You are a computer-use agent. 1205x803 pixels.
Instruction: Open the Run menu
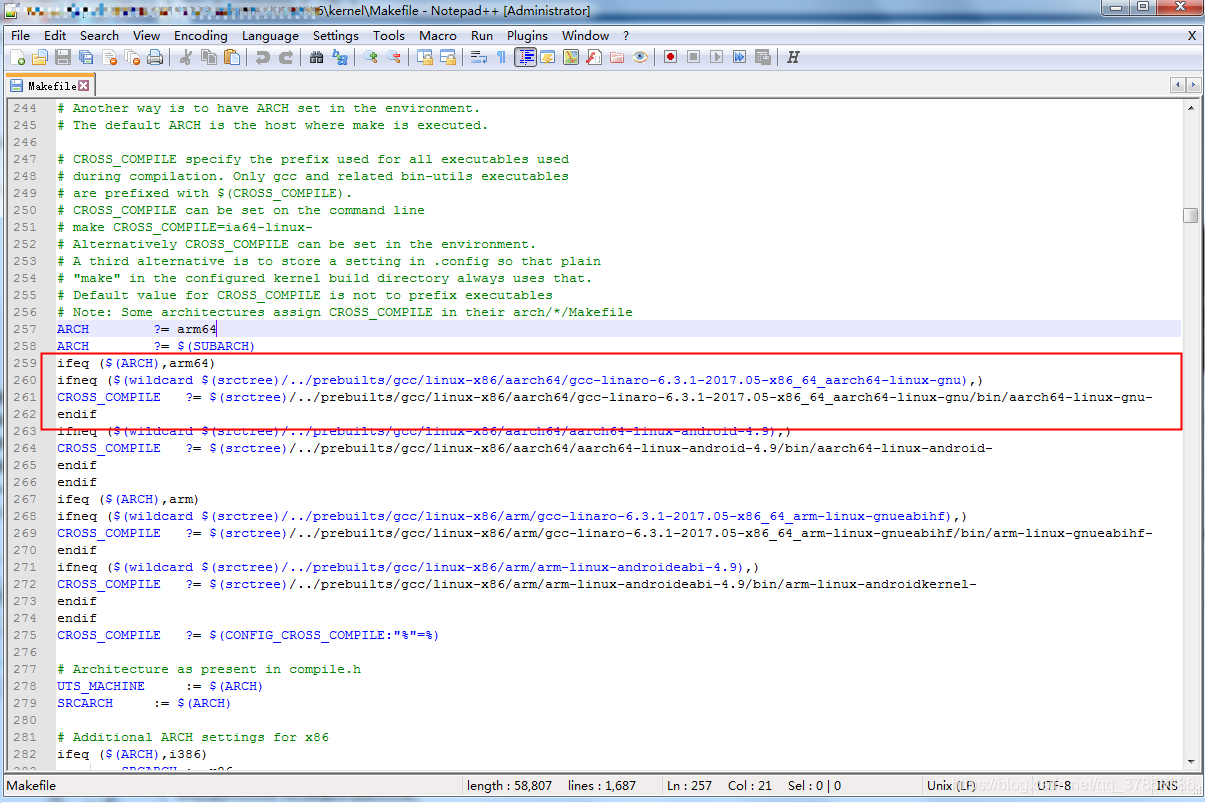[x=482, y=35]
